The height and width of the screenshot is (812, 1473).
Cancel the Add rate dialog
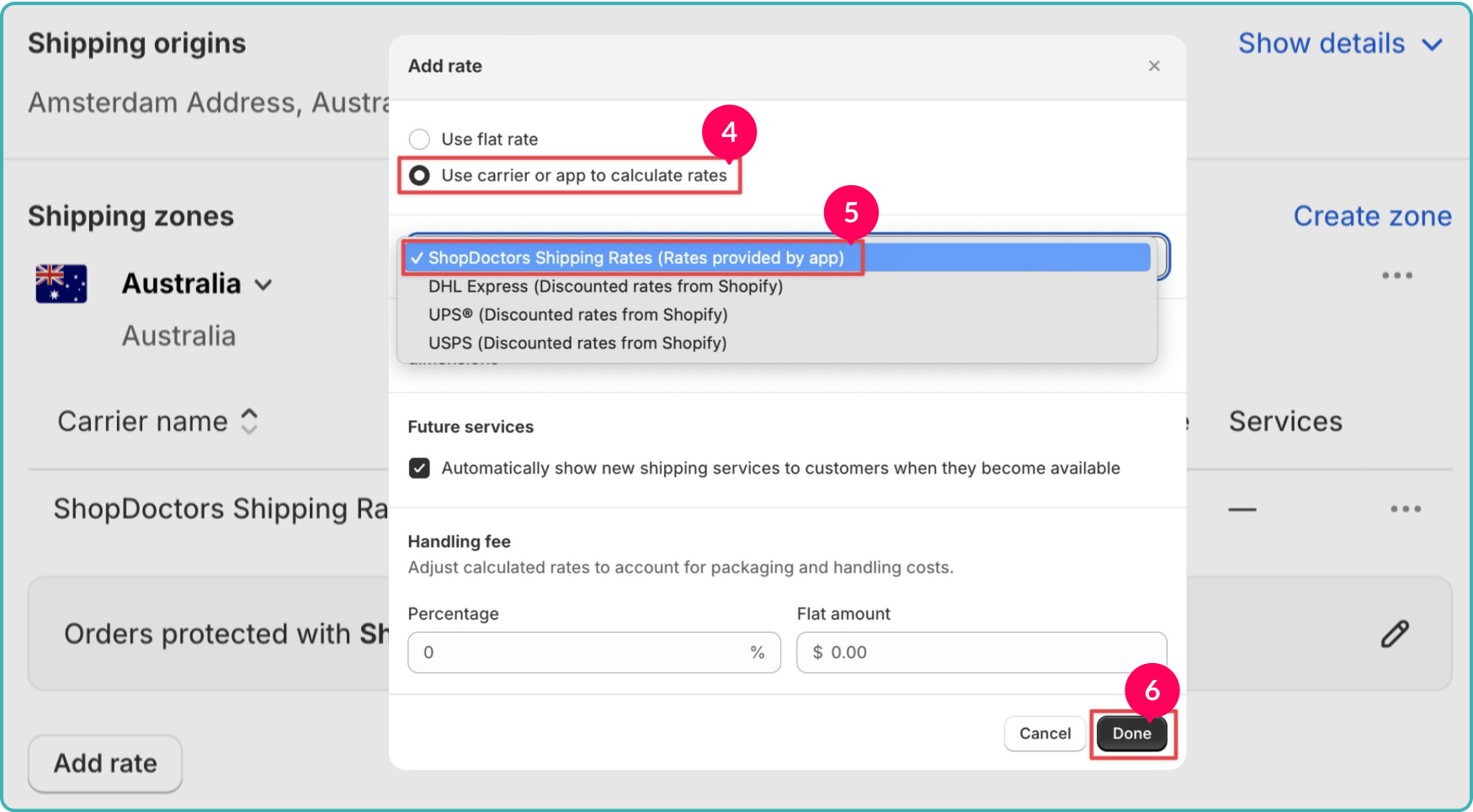click(x=1045, y=734)
